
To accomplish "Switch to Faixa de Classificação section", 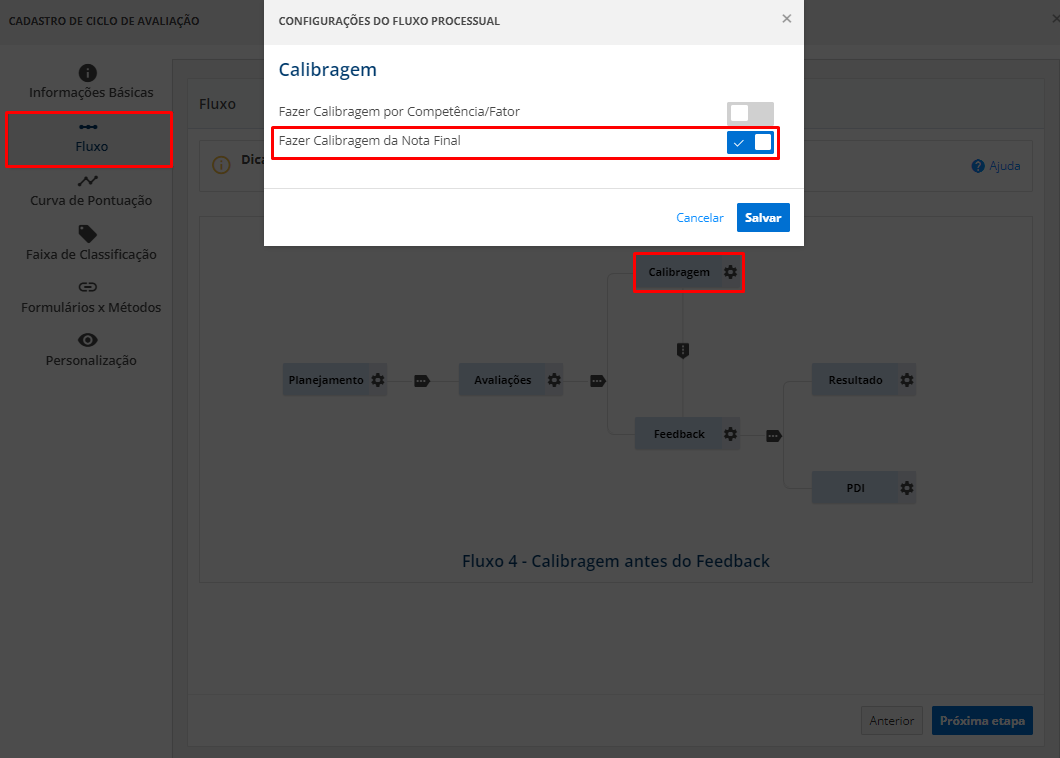I will coord(90,244).
